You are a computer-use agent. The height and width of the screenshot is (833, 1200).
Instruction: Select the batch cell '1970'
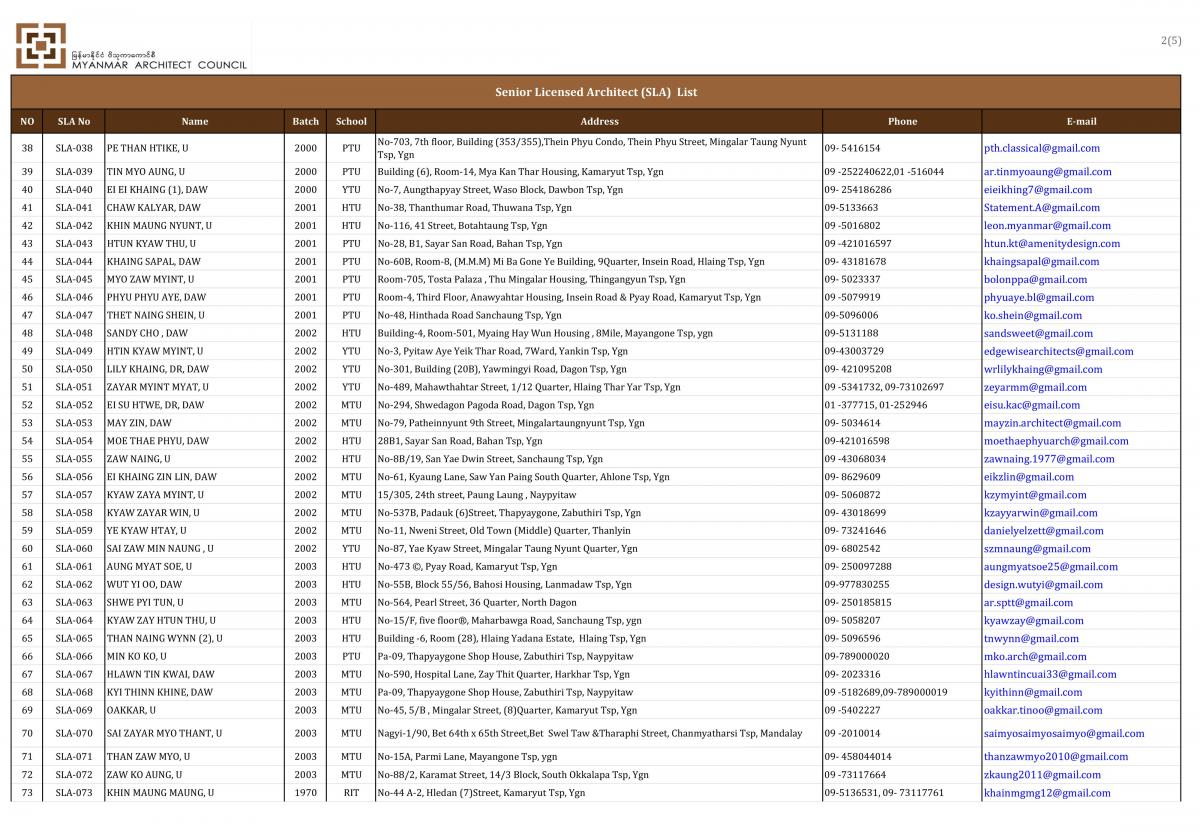click(306, 793)
